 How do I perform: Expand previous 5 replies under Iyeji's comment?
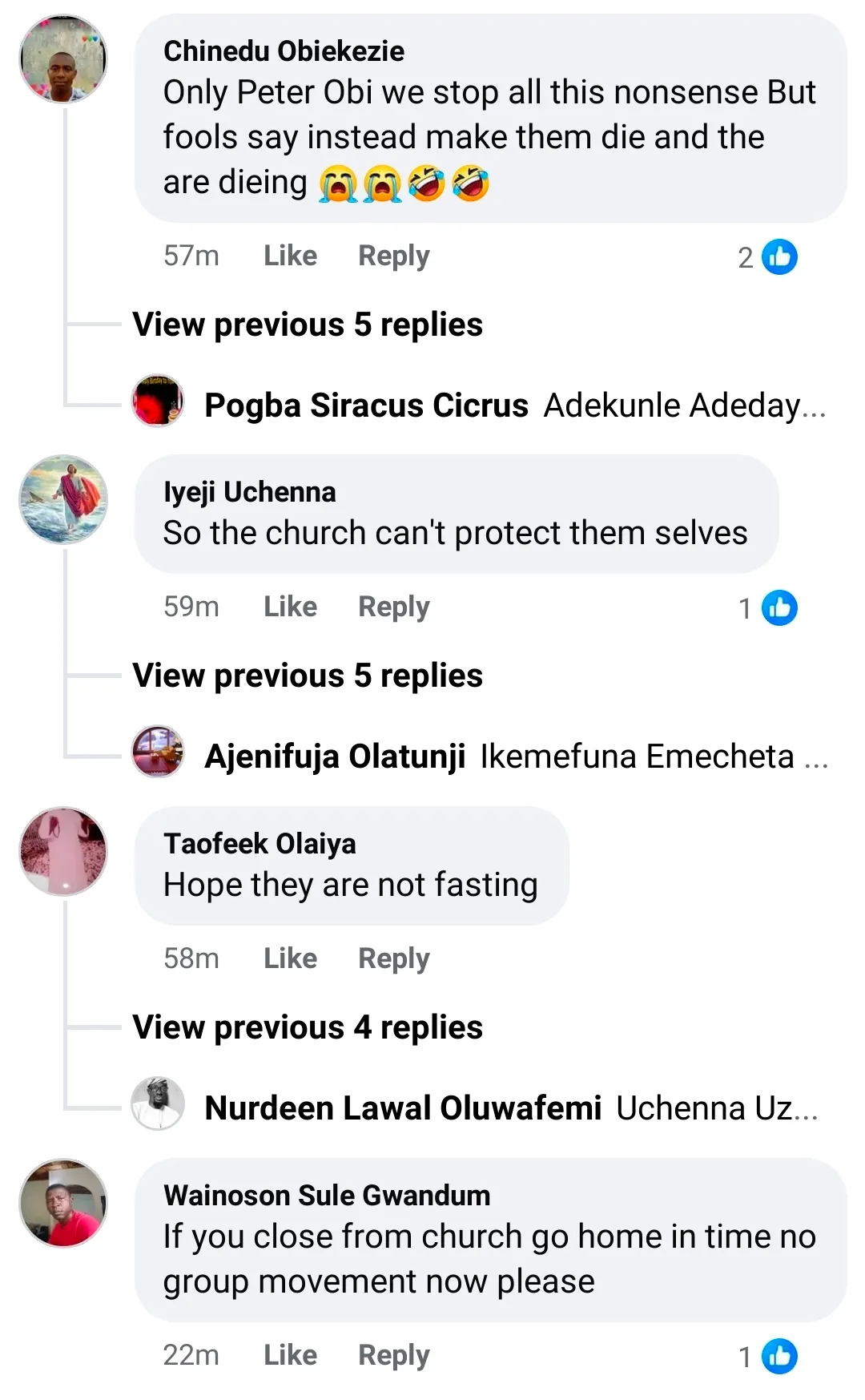(308, 676)
